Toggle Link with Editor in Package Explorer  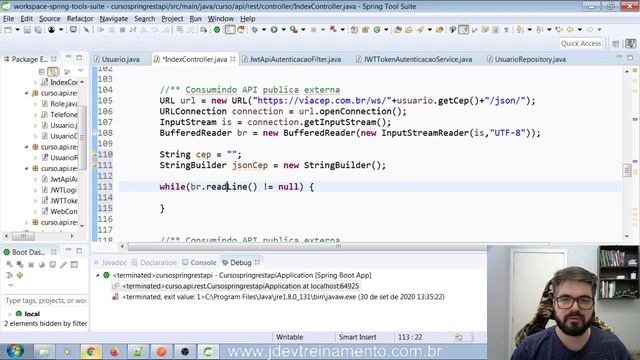click(x=53, y=71)
